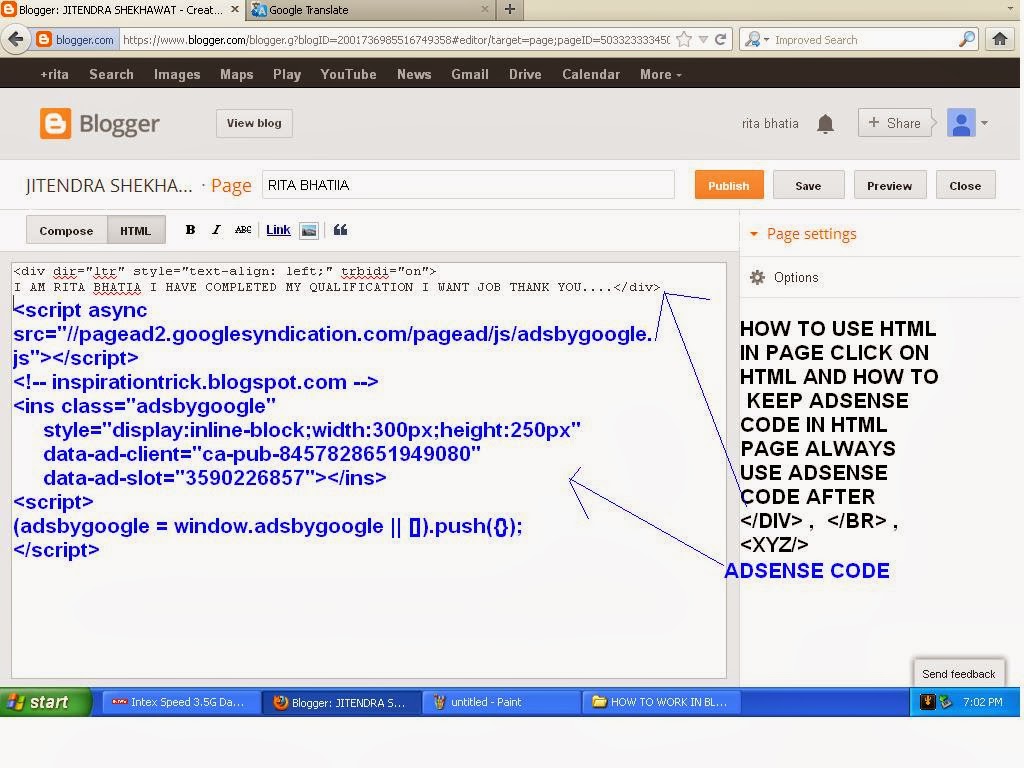Click the + Share button
Viewport: 1024px width, 768px height.
click(x=894, y=123)
